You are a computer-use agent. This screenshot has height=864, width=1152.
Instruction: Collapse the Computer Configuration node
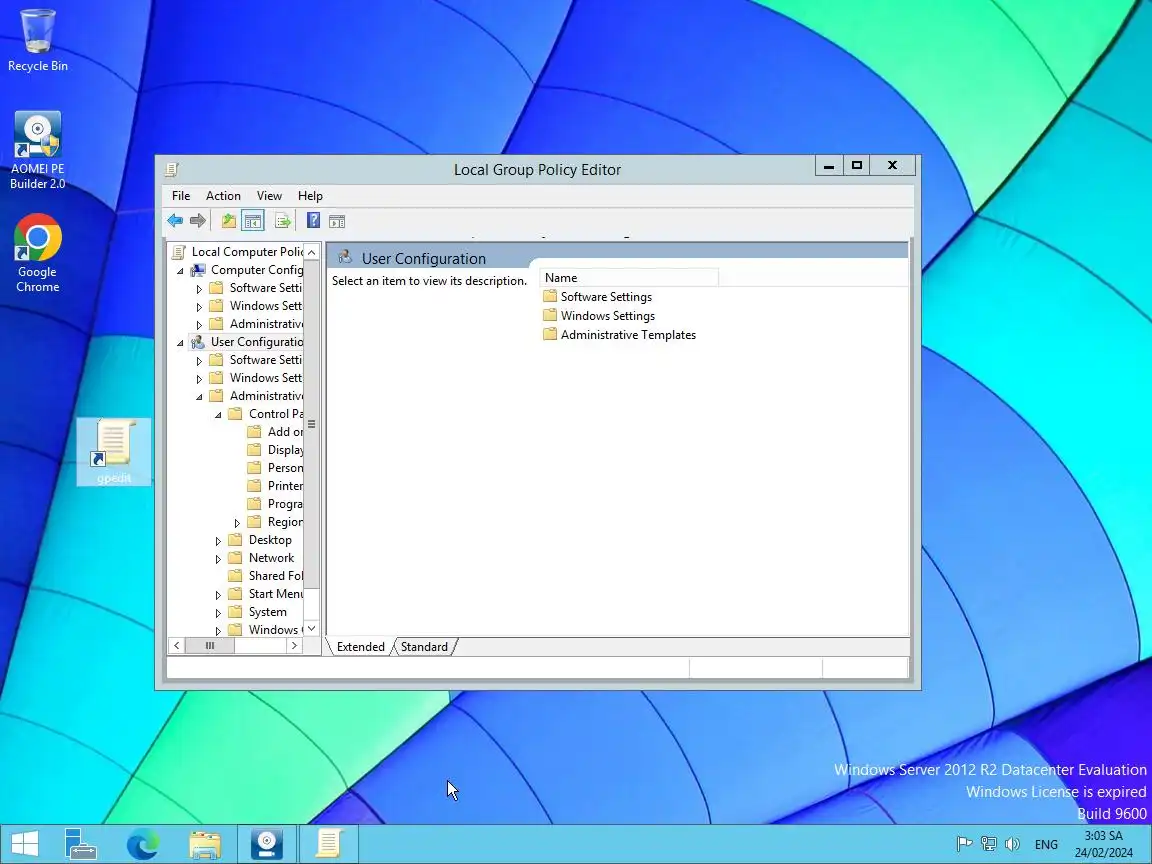(180, 271)
